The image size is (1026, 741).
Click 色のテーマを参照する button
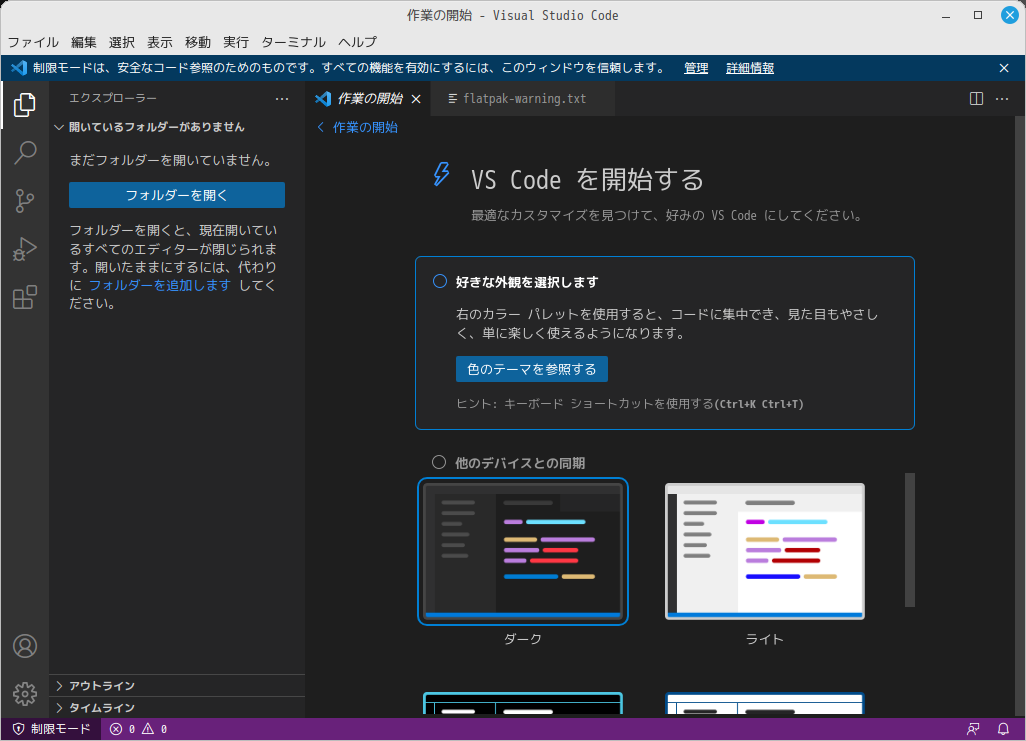531,369
